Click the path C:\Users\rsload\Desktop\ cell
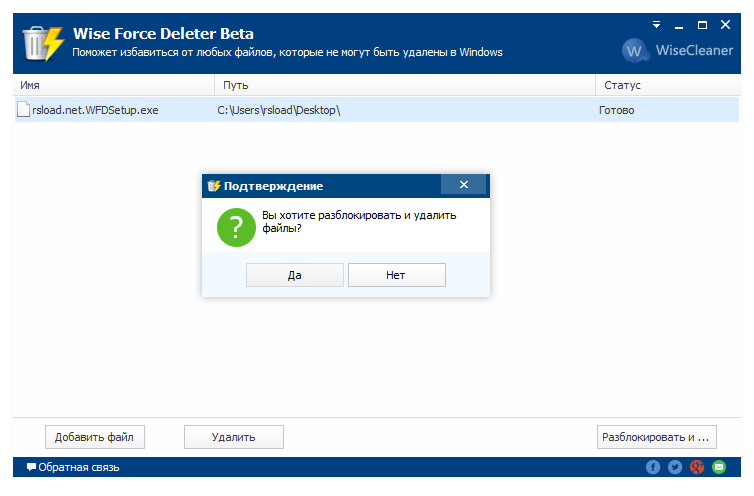 [x=279, y=110]
